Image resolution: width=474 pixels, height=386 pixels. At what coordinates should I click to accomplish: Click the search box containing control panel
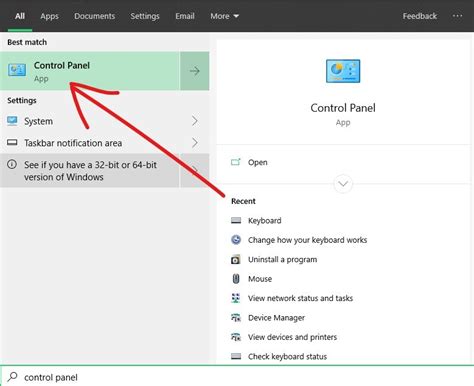237,377
